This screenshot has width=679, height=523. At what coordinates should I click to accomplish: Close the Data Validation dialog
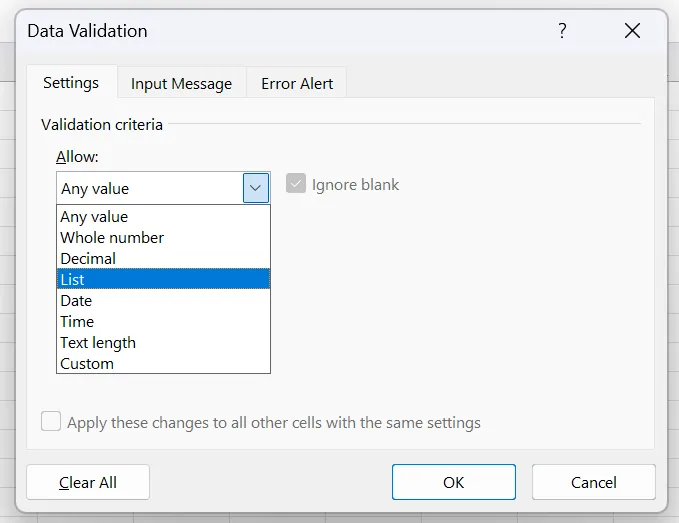click(x=632, y=31)
